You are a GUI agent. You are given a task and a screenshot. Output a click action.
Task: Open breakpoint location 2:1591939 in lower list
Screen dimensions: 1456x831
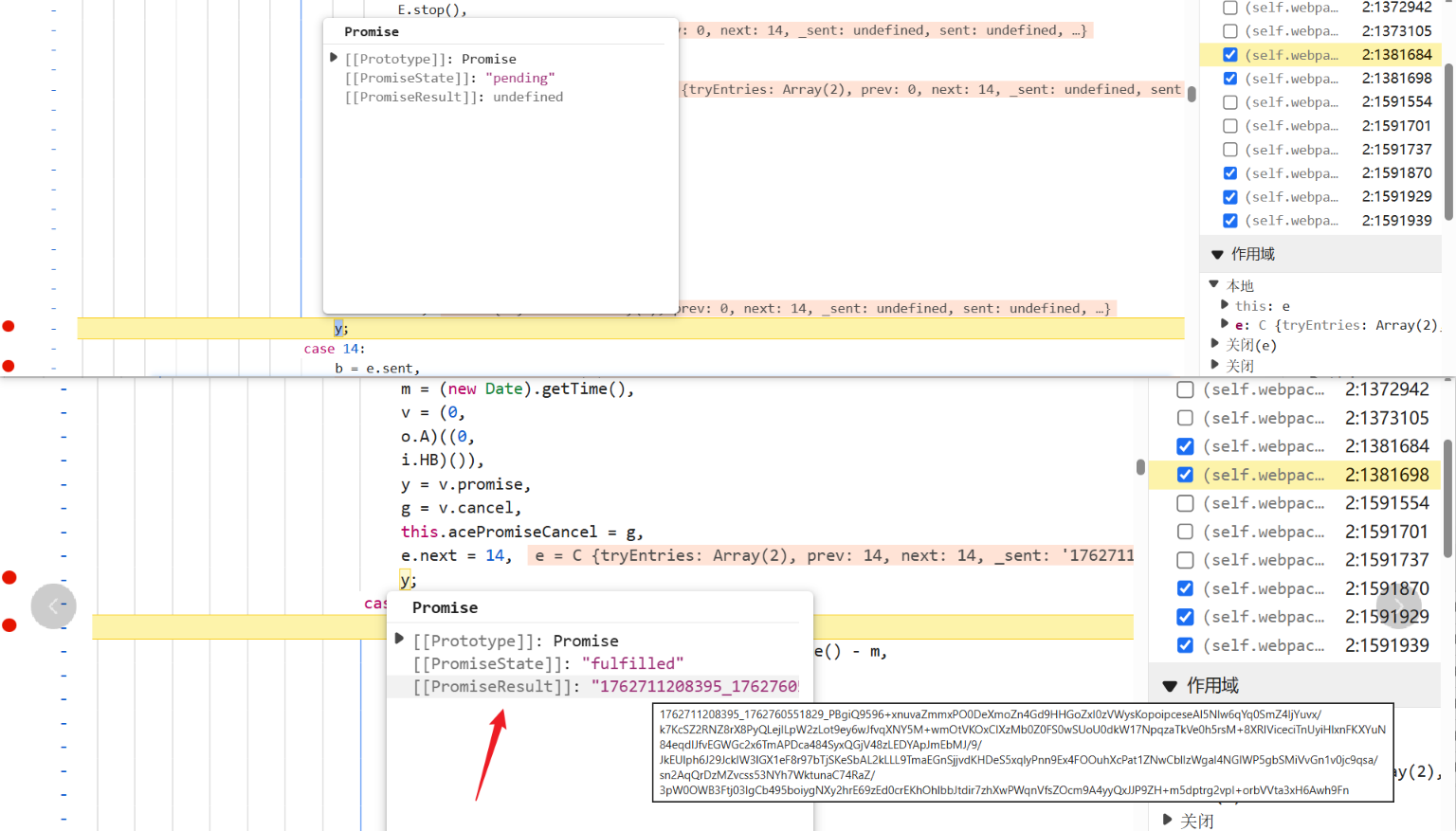click(x=1387, y=645)
